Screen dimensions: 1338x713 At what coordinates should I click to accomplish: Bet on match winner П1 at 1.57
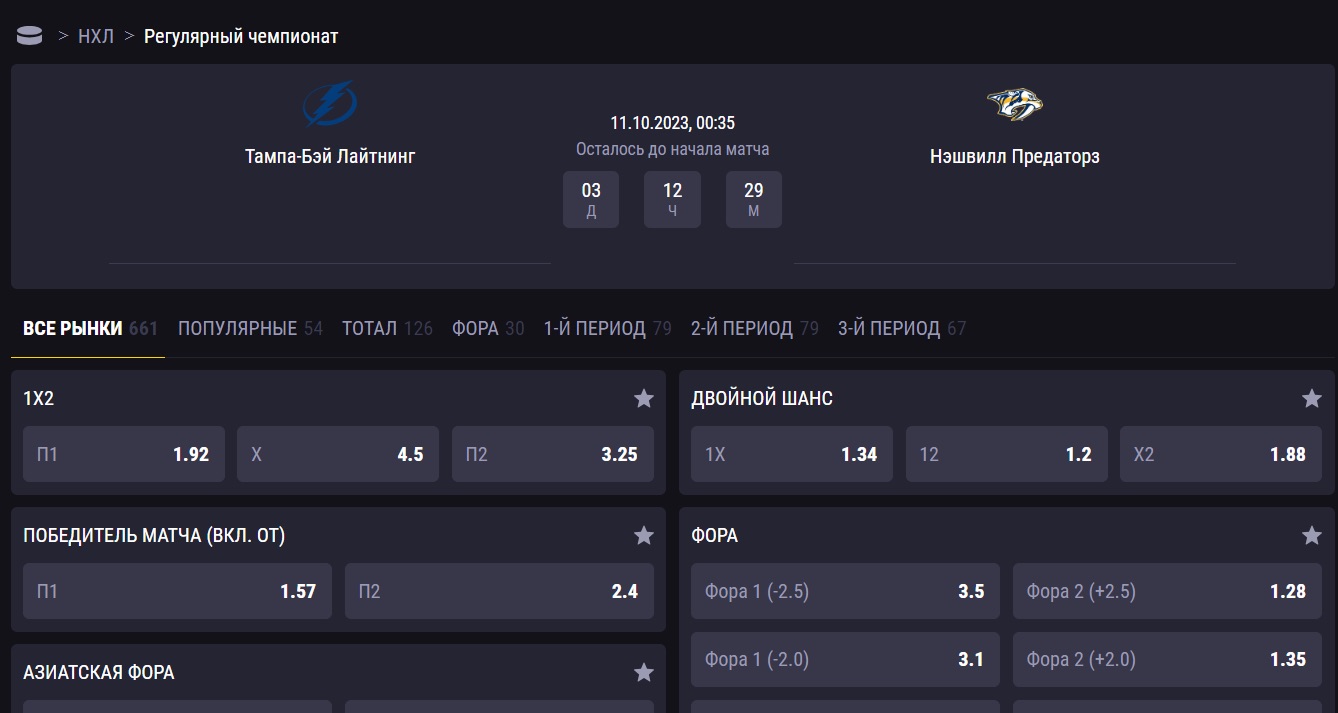click(178, 591)
